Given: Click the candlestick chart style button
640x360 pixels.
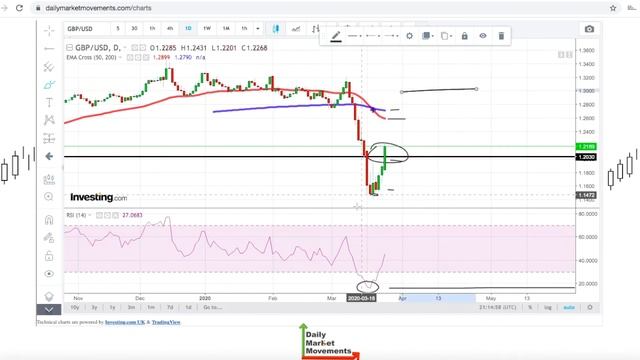Looking at the screenshot, I should pyautogui.click(x=276, y=29).
